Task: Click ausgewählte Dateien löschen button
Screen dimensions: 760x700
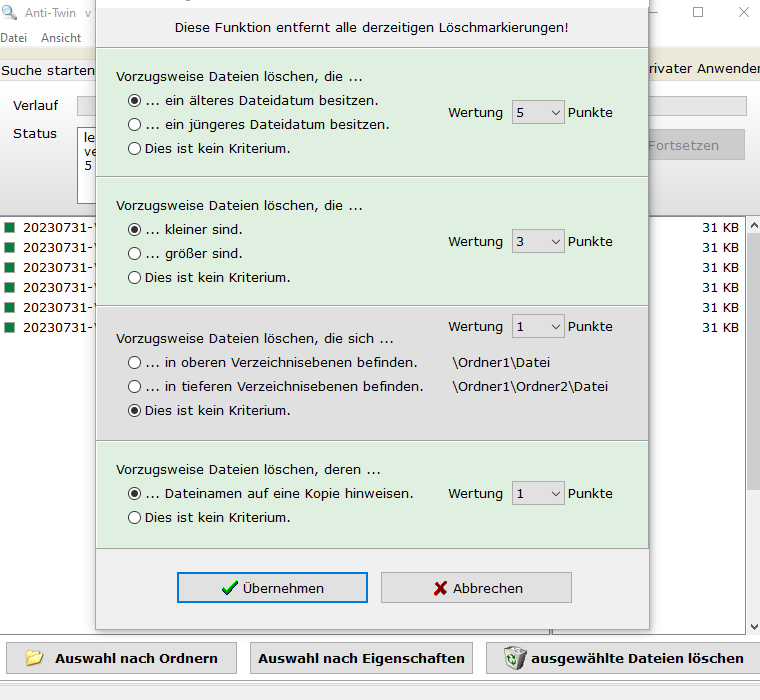Action: (x=623, y=658)
